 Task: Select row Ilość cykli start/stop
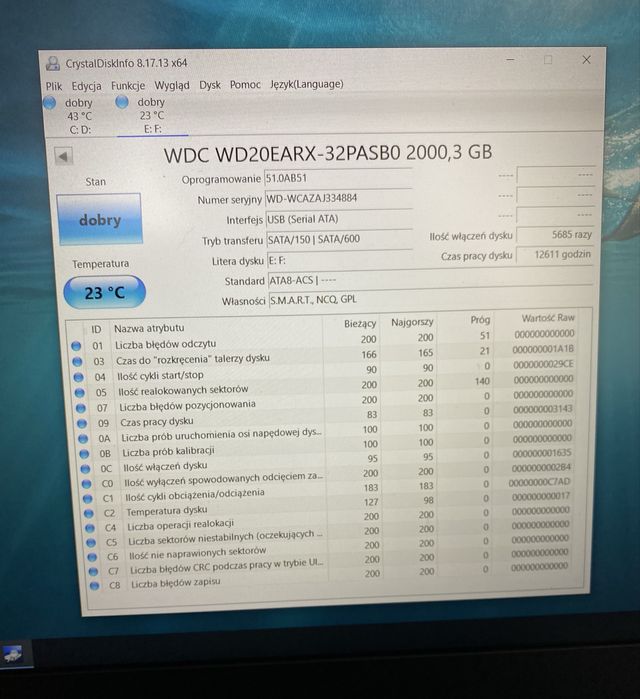324,371
